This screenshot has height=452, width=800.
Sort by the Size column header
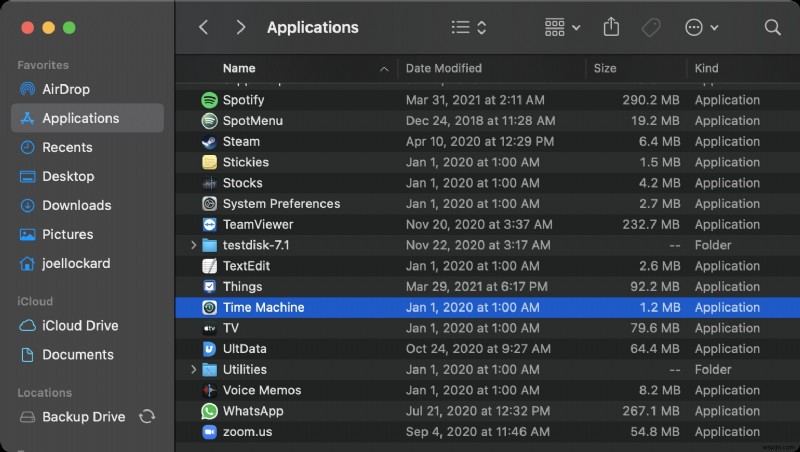pos(605,68)
